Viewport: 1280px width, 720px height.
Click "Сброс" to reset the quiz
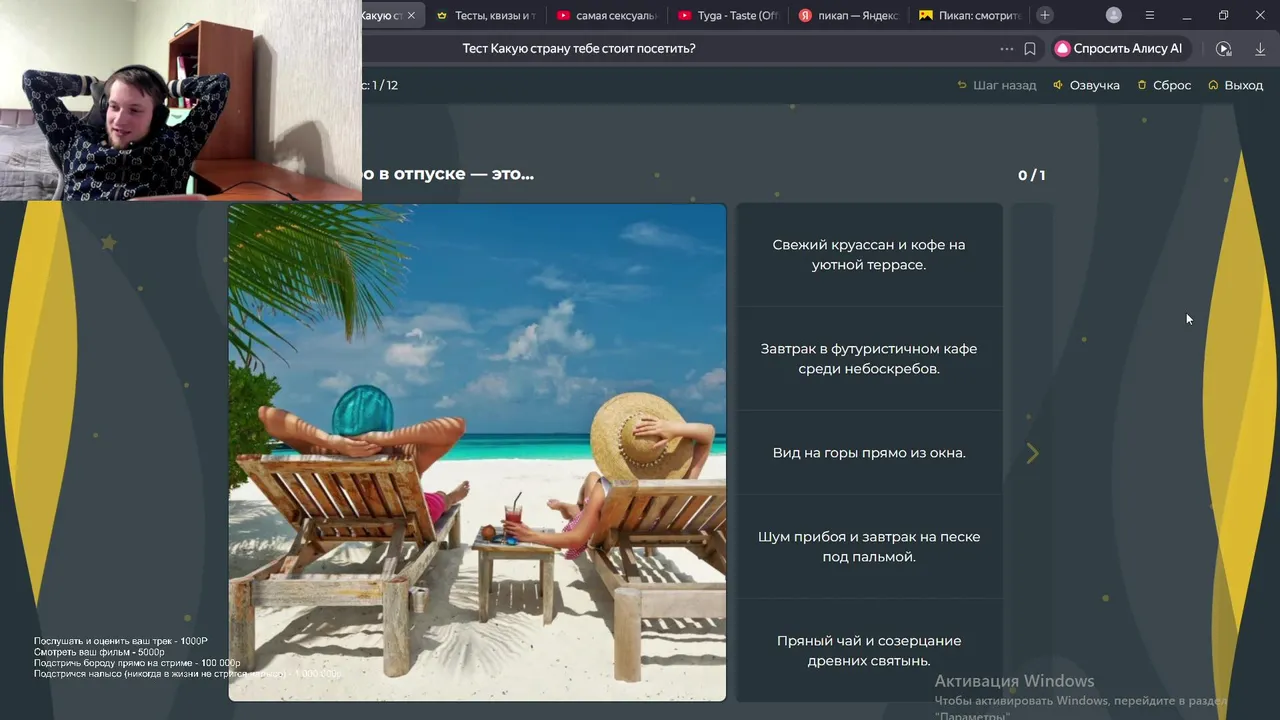(x=1164, y=85)
